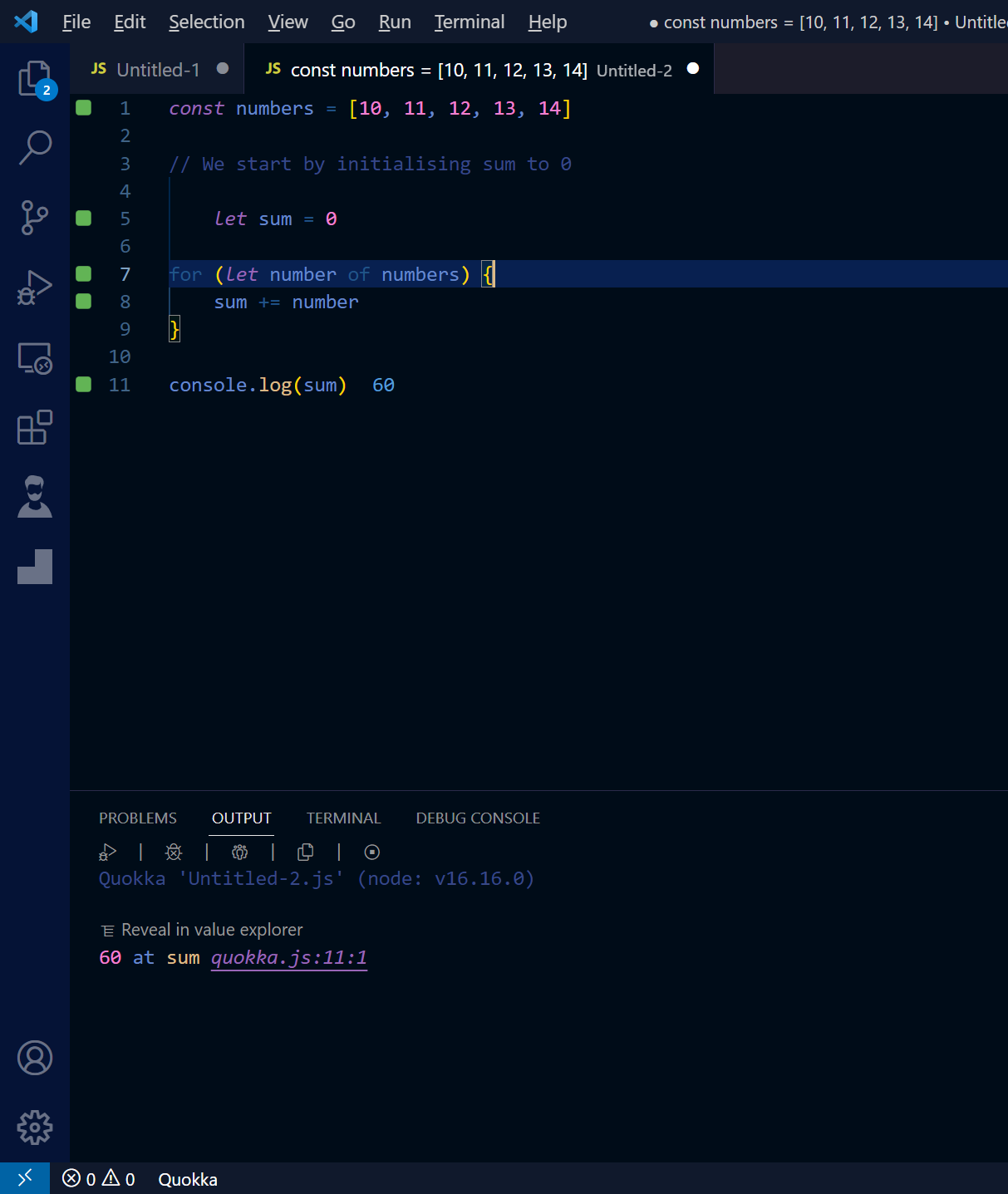Screen dimensions: 1008x1194
Task: Open the staircase-shaped extension icon in activity bar
Action: click(35, 567)
